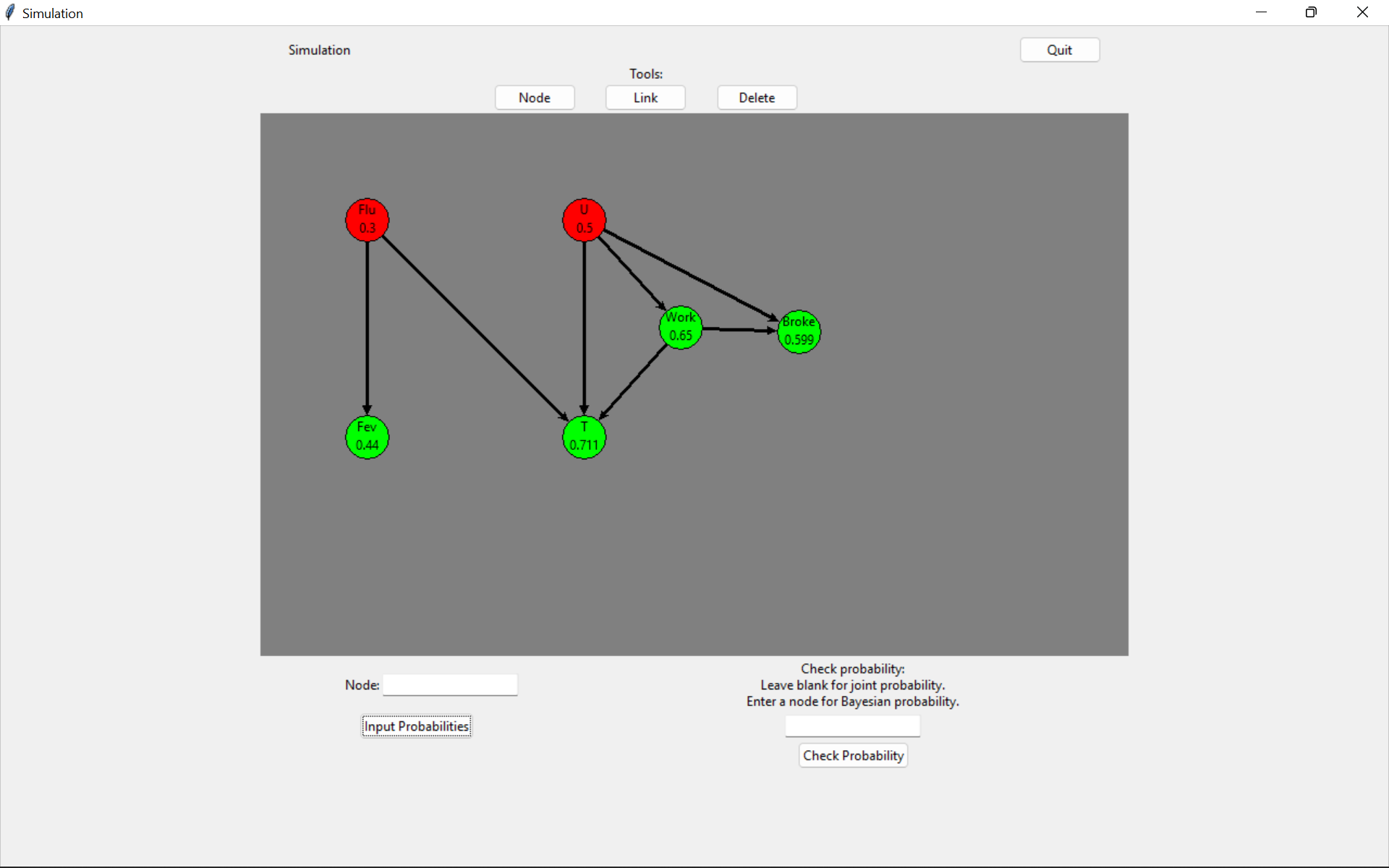Viewport: 1389px width, 868px height.
Task: Click the Check Probability button
Action: 852,755
